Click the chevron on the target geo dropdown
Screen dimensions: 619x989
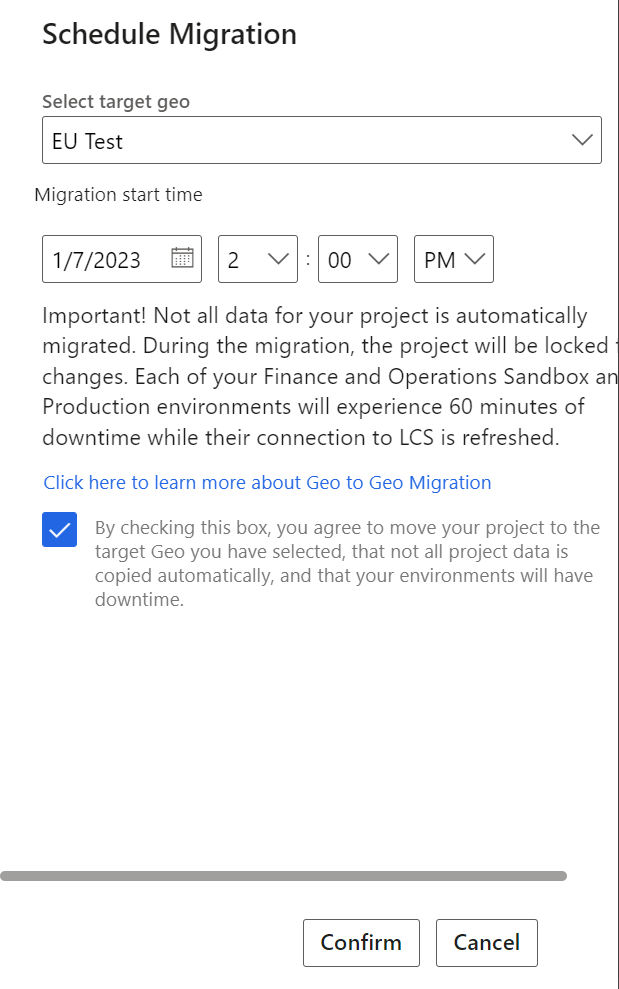coord(582,140)
